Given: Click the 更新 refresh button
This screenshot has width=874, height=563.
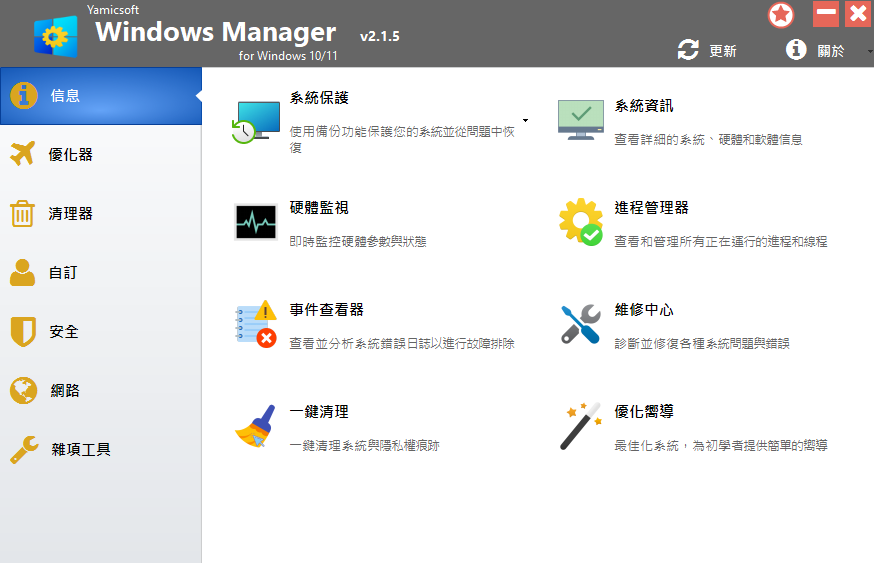Looking at the screenshot, I should point(707,50).
